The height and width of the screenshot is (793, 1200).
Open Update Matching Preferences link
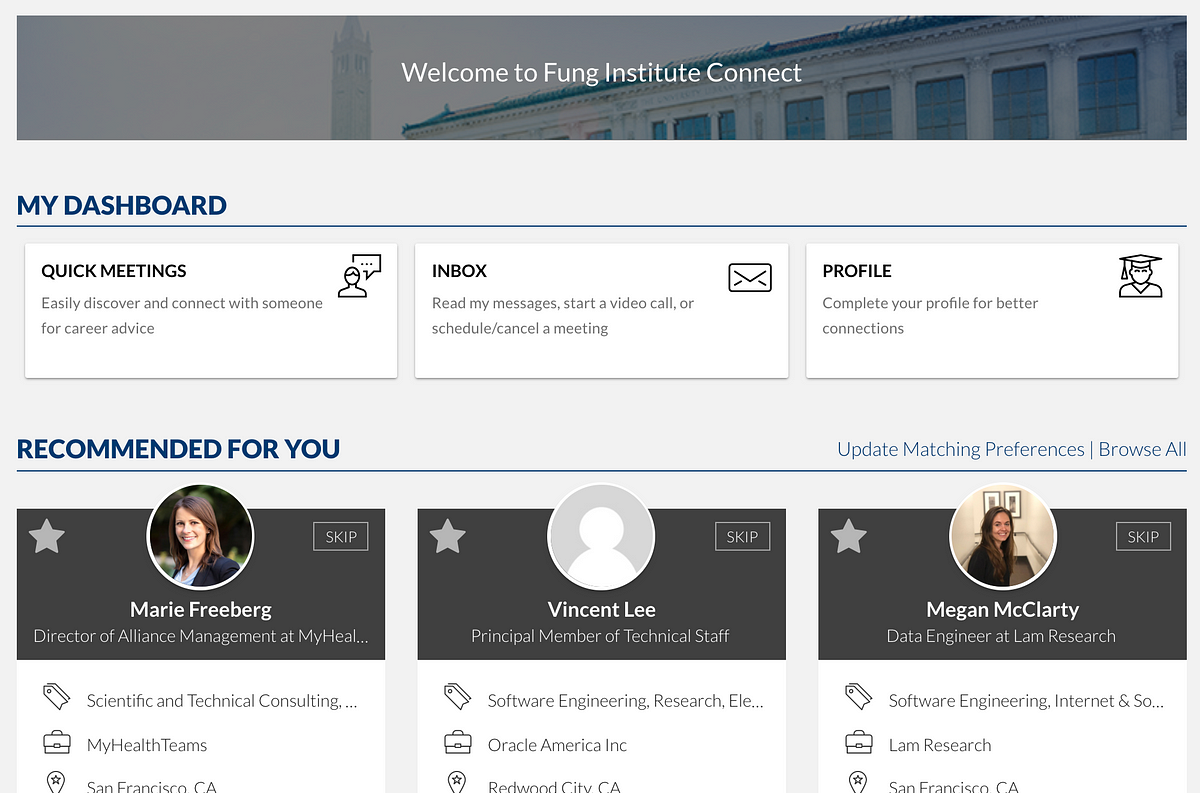[x=961, y=449]
